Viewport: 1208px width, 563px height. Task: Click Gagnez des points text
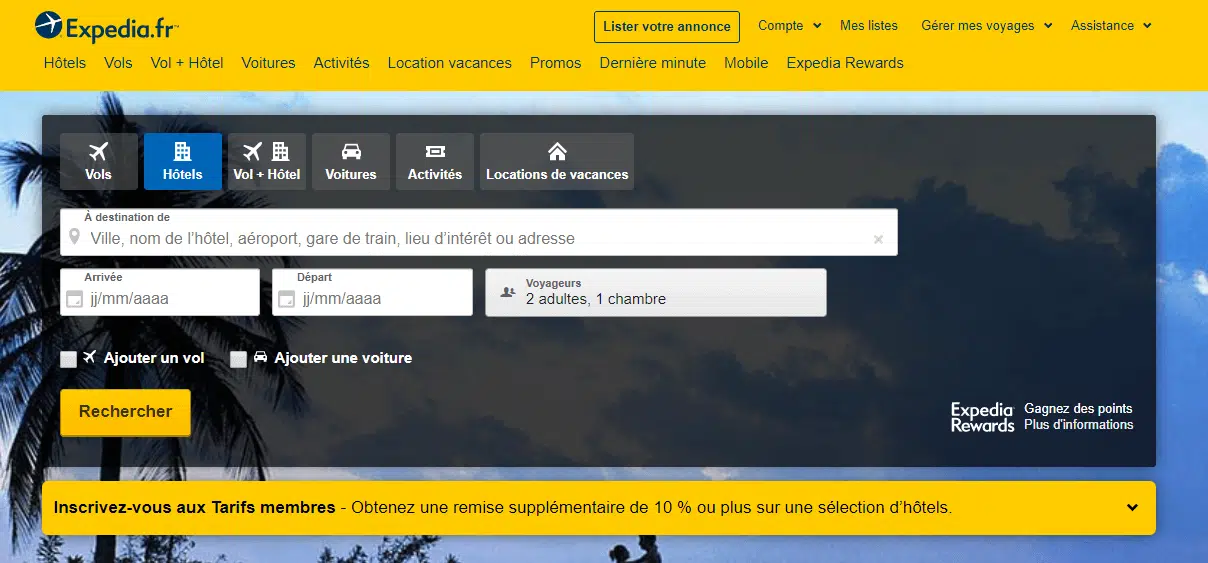[x=1078, y=408]
